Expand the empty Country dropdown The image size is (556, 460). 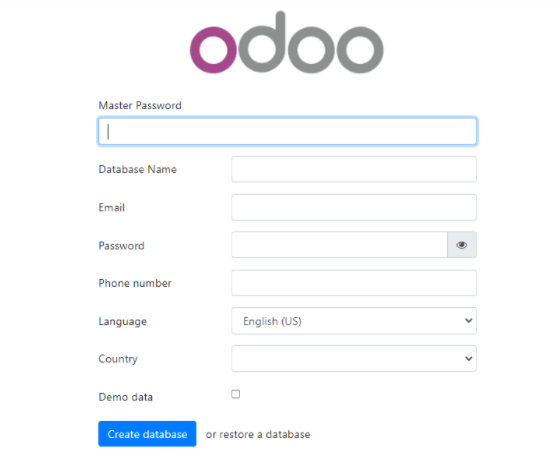354,359
